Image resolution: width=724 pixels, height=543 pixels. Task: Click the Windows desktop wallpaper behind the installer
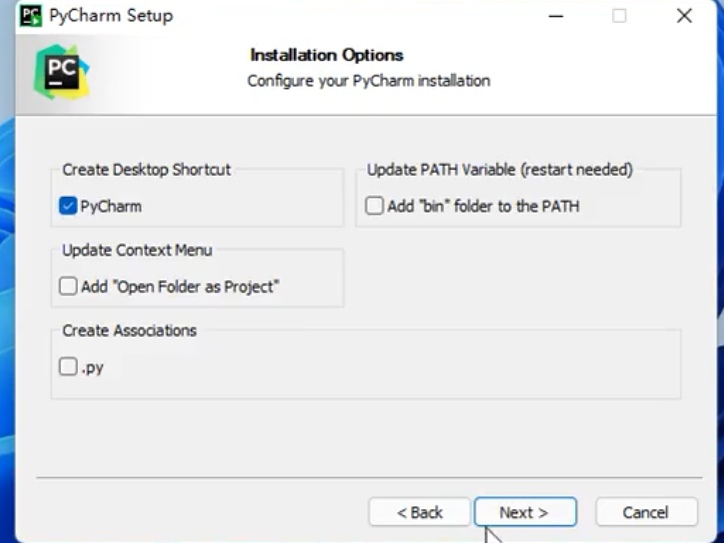pyautogui.click(x=7, y=300)
